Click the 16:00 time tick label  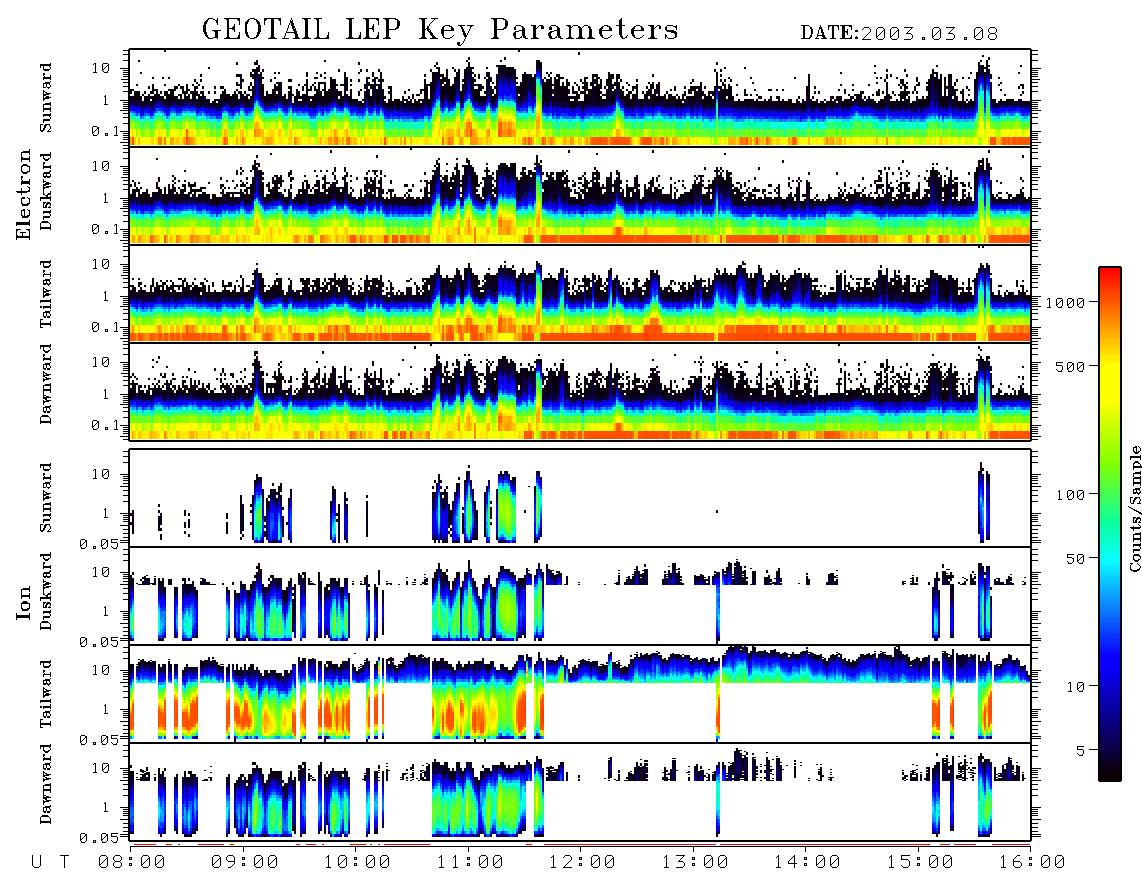pos(1031,862)
